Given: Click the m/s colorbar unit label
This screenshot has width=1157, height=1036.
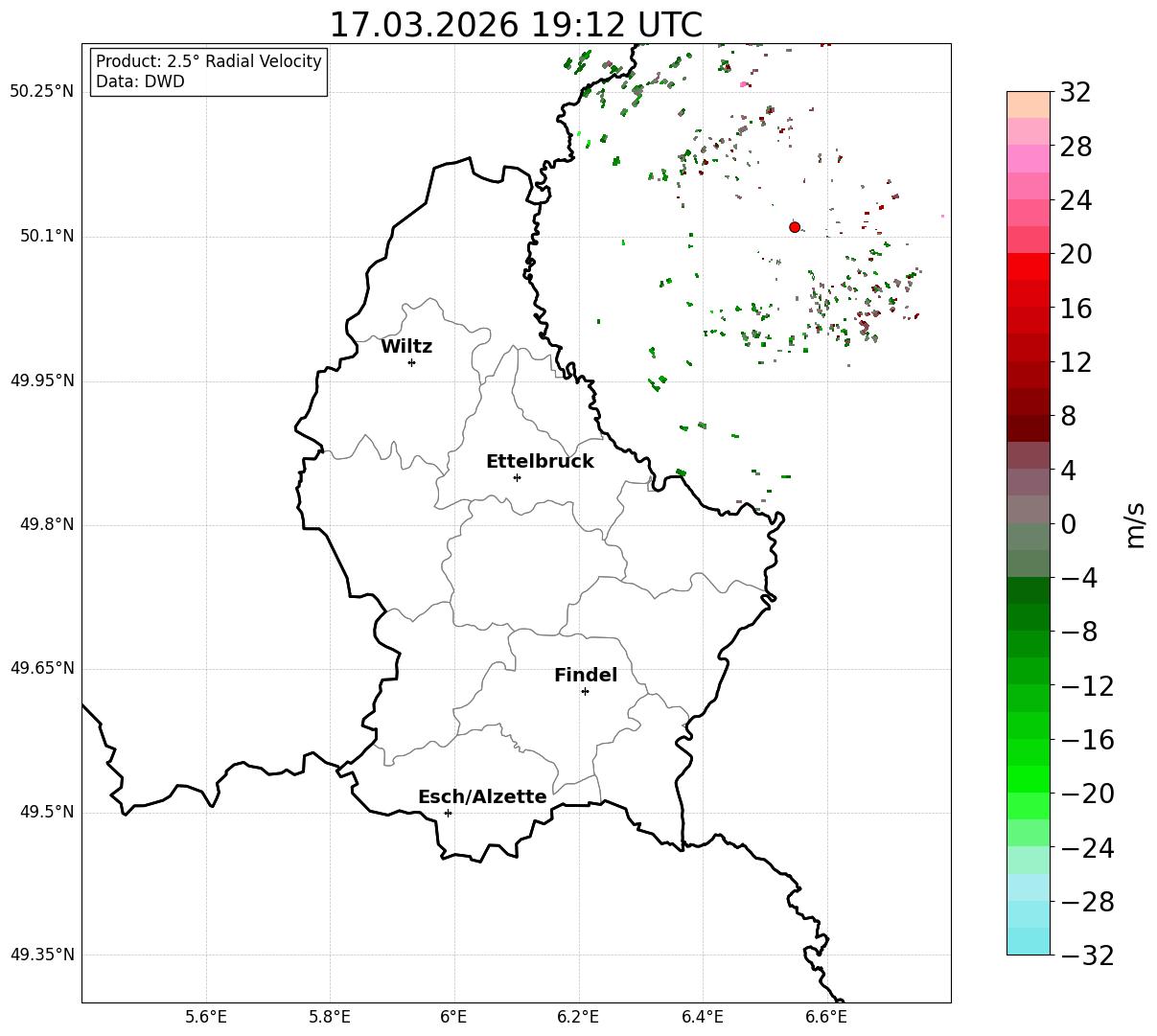Looking at the screenshot, I should (1135, 523).
